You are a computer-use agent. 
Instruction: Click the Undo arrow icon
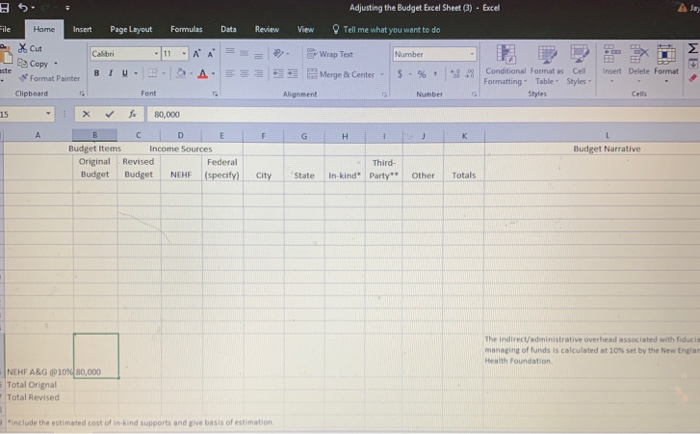[22, 8]
